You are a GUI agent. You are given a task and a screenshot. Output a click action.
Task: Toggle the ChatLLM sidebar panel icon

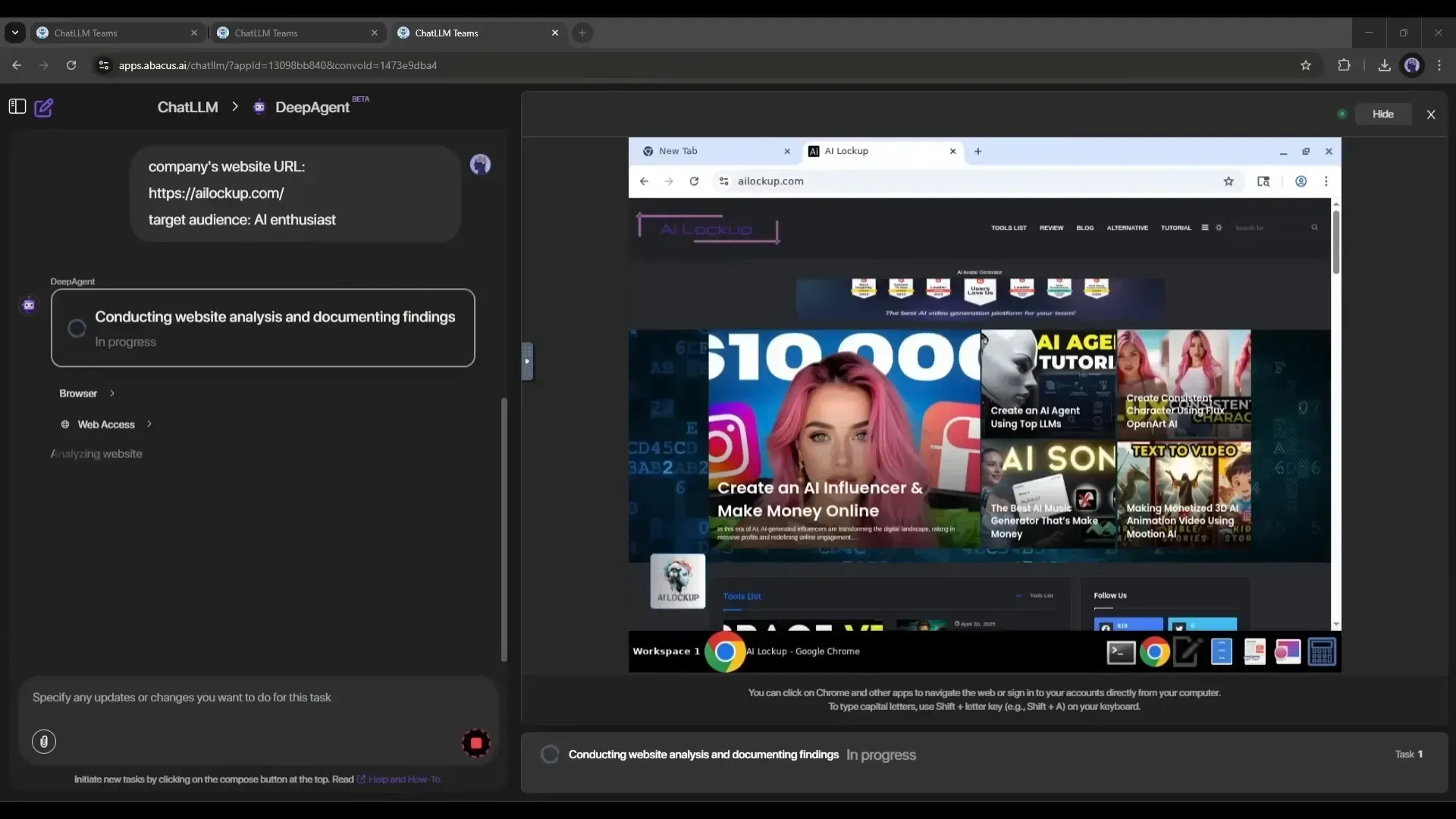[x=17, y=107]
